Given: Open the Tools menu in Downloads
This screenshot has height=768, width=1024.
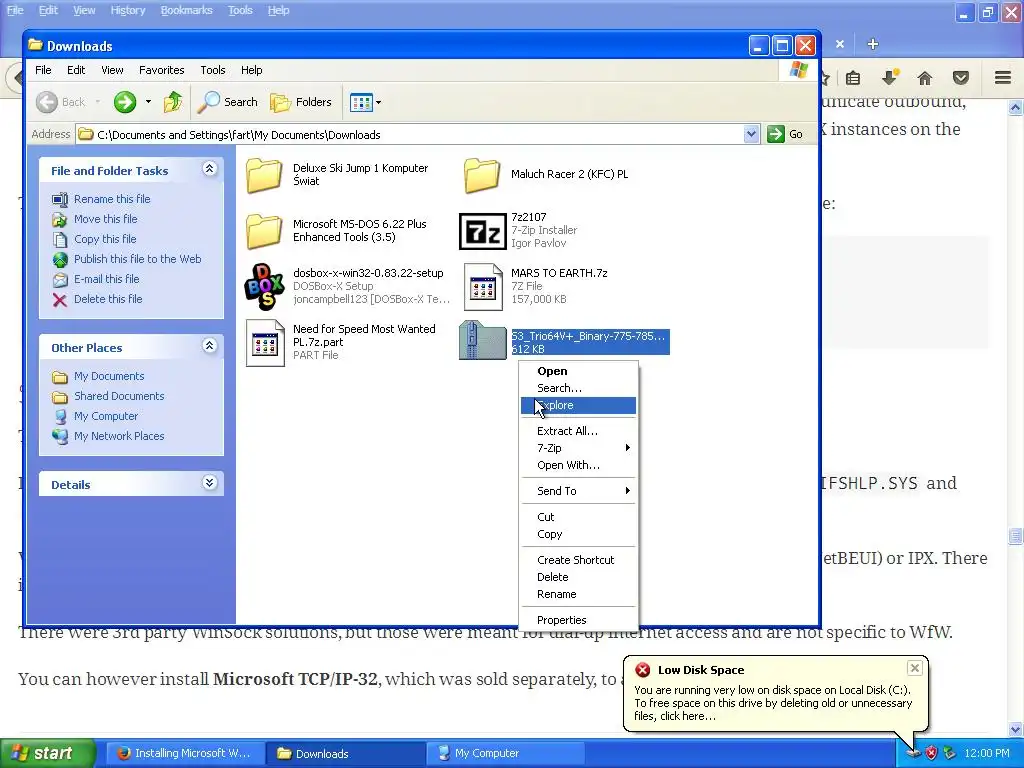Looking at the screenshot, I should coord(212,70).
